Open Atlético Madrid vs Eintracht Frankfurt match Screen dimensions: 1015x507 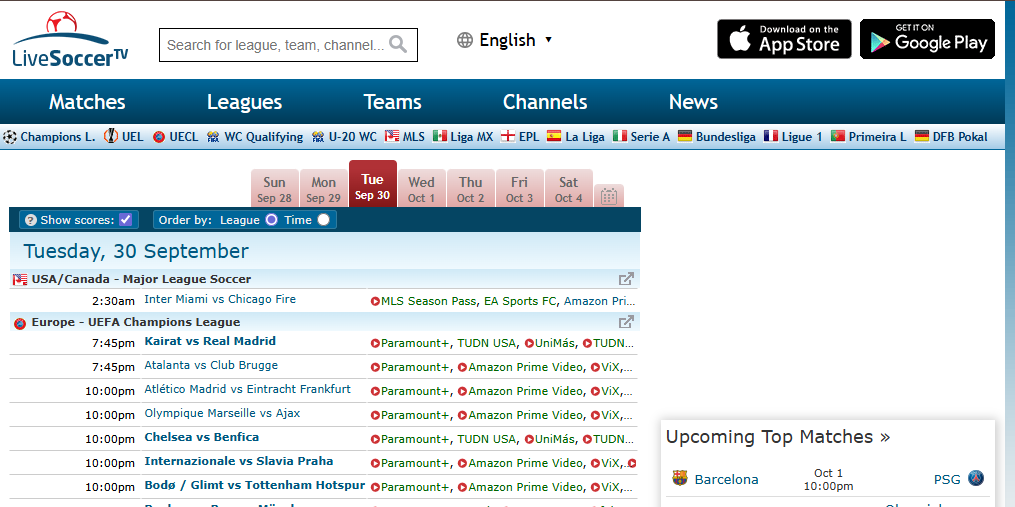(x=247, y=389)
